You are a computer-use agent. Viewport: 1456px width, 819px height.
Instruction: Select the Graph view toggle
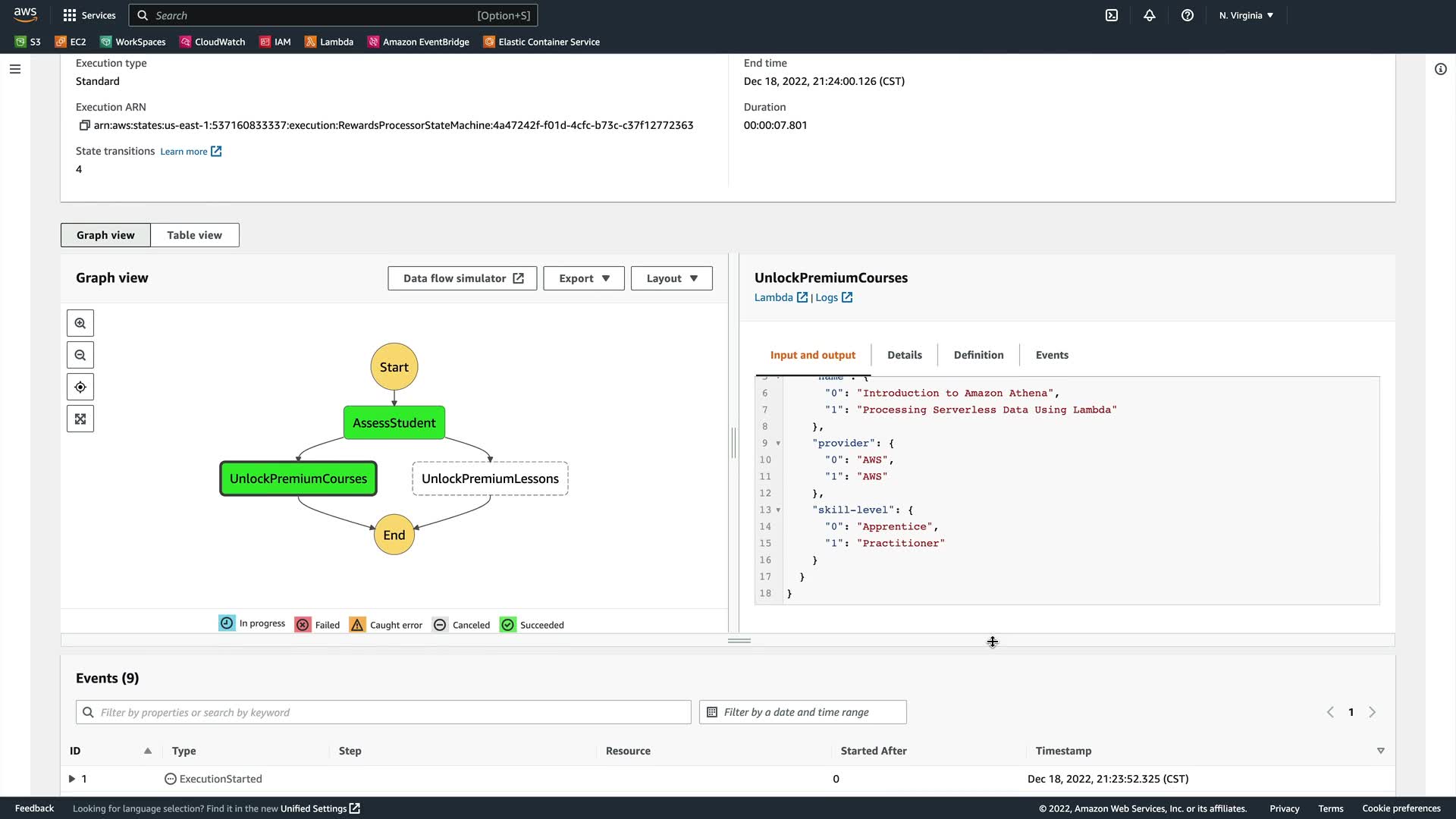click(105, 235)
